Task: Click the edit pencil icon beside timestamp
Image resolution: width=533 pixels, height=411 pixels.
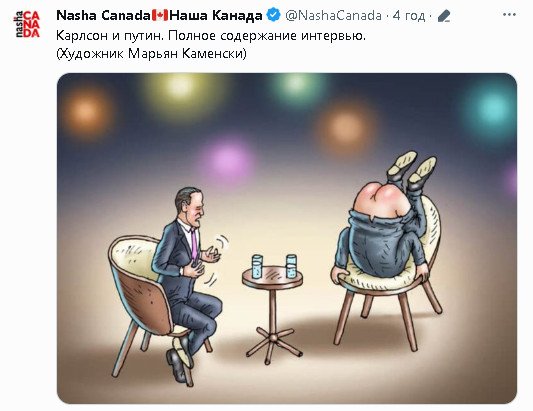Action: (x=444, y=16)
